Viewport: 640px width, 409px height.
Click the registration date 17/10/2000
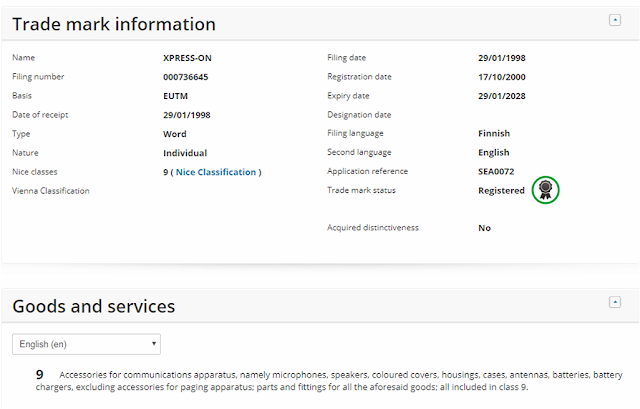pyautogui.click(x=502, y=77)
